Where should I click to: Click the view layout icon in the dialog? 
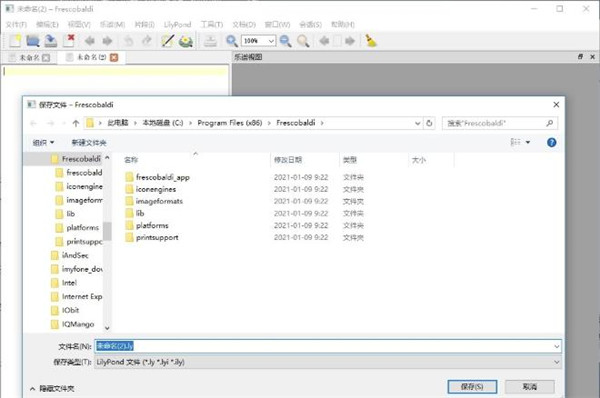point(515,142)
